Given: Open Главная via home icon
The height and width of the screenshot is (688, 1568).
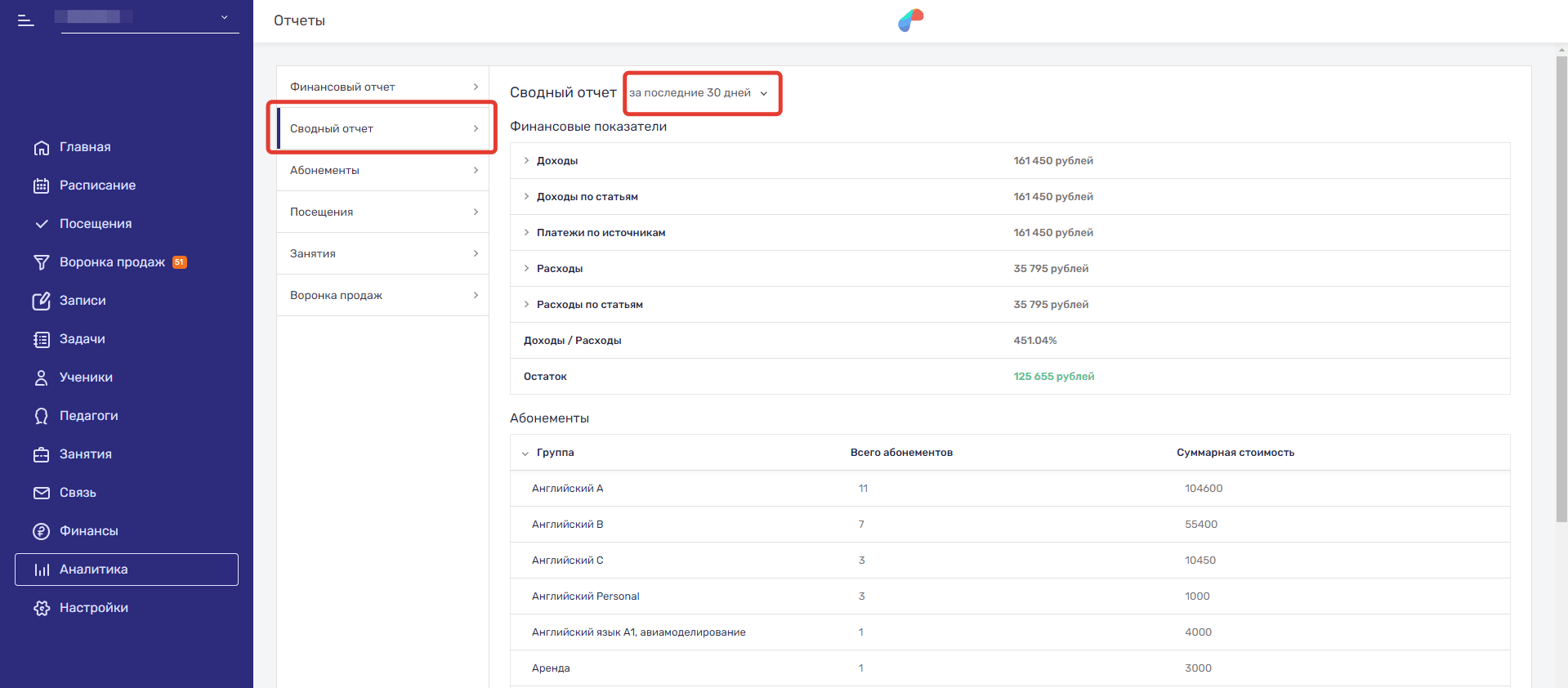Looking at the screenshot, I should pos(42,148).
